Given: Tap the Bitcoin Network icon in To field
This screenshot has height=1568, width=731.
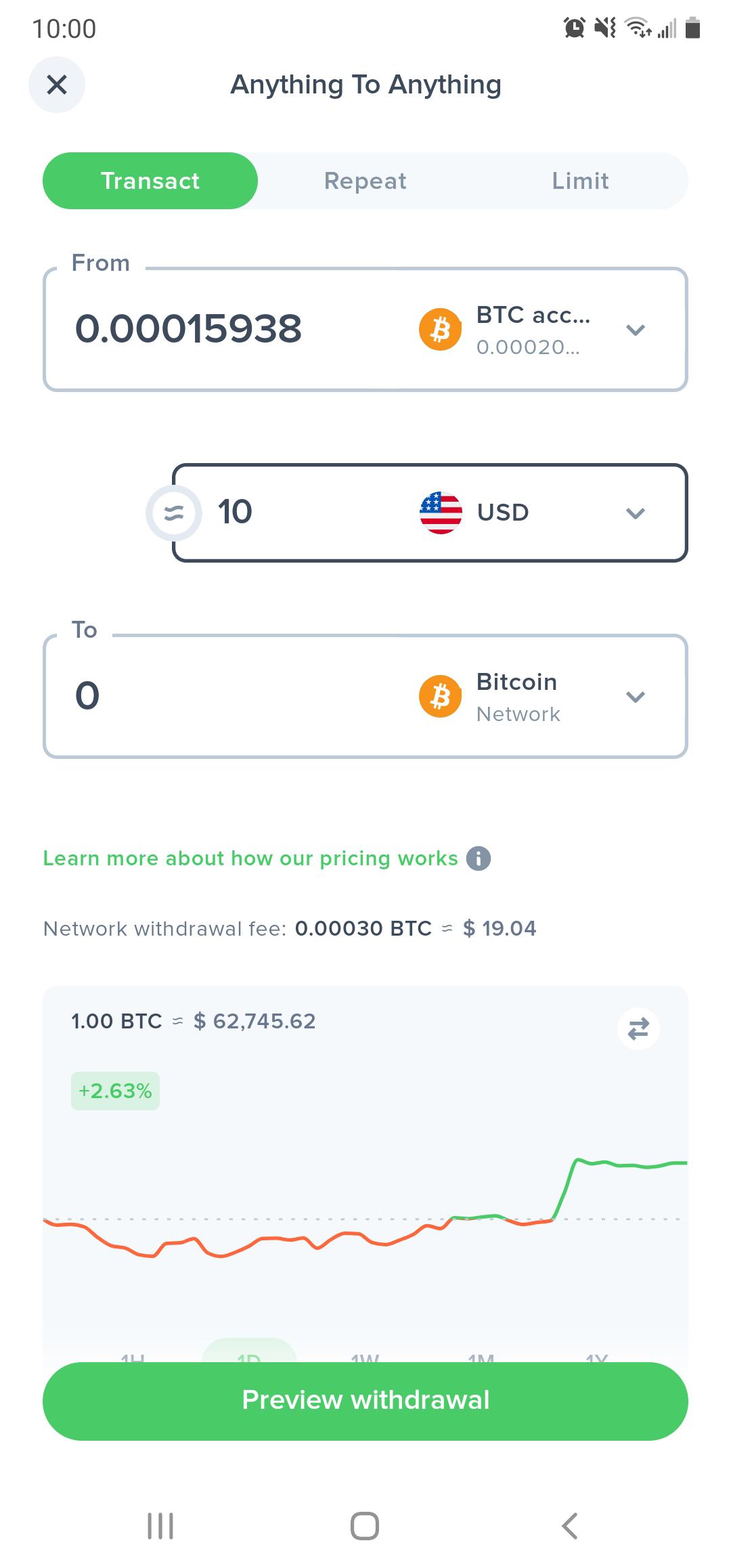Looking at the screenshot, I should click(x=440, y=696).
